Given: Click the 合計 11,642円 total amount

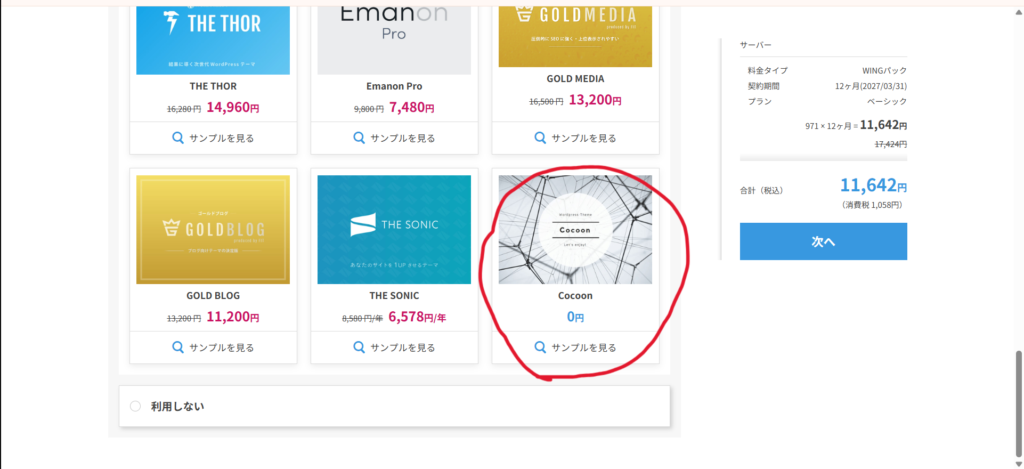Looking at the screenshot, I should (x=874, y=185).
